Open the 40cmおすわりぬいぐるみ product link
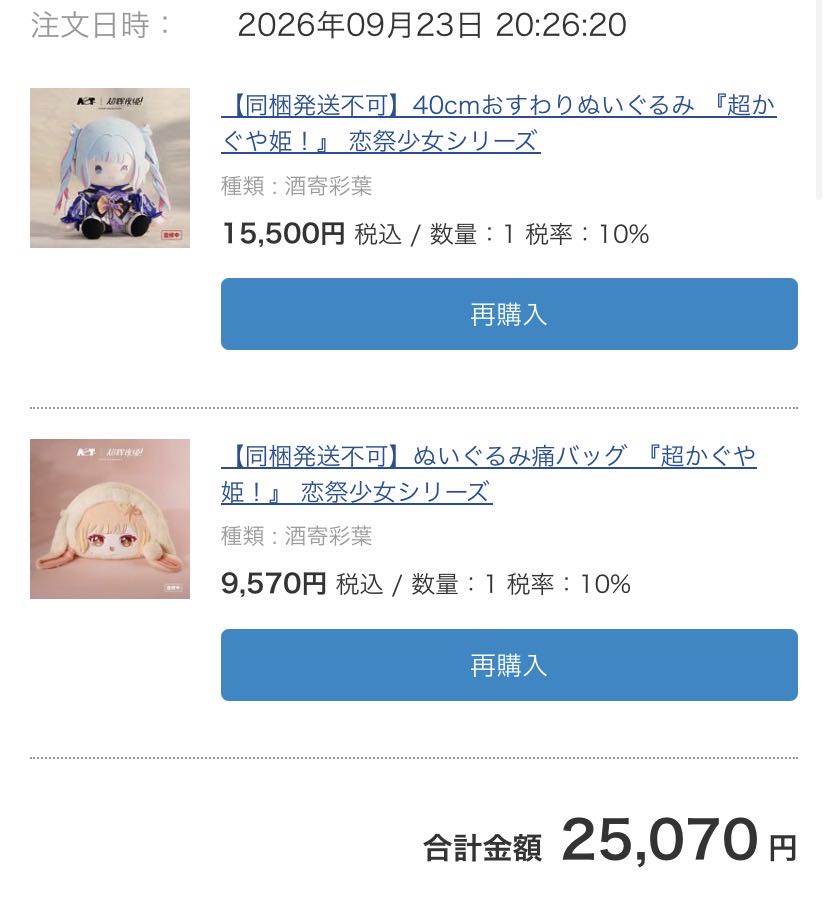Screen dimensions: 828x910 (x=498, y=122)
